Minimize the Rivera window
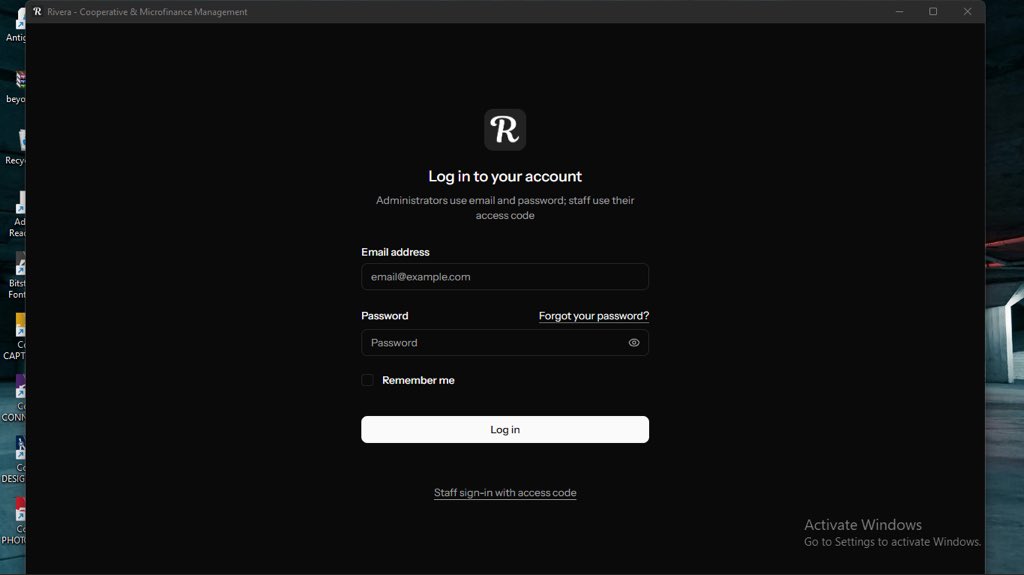Screen dimensions: 1024x575 tap(899, 12)
